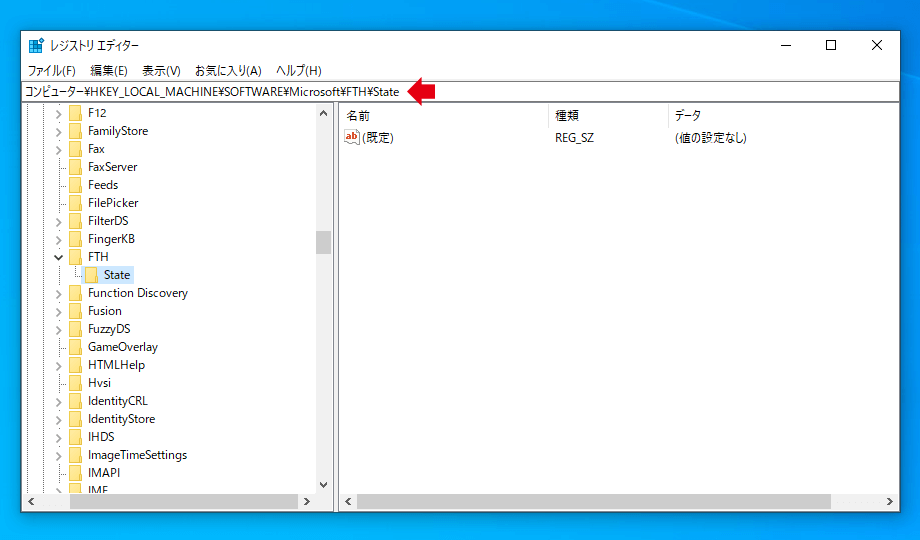920x540 pixels.
Task: Click the IHDS folder icon
Action: coord(75,437)
